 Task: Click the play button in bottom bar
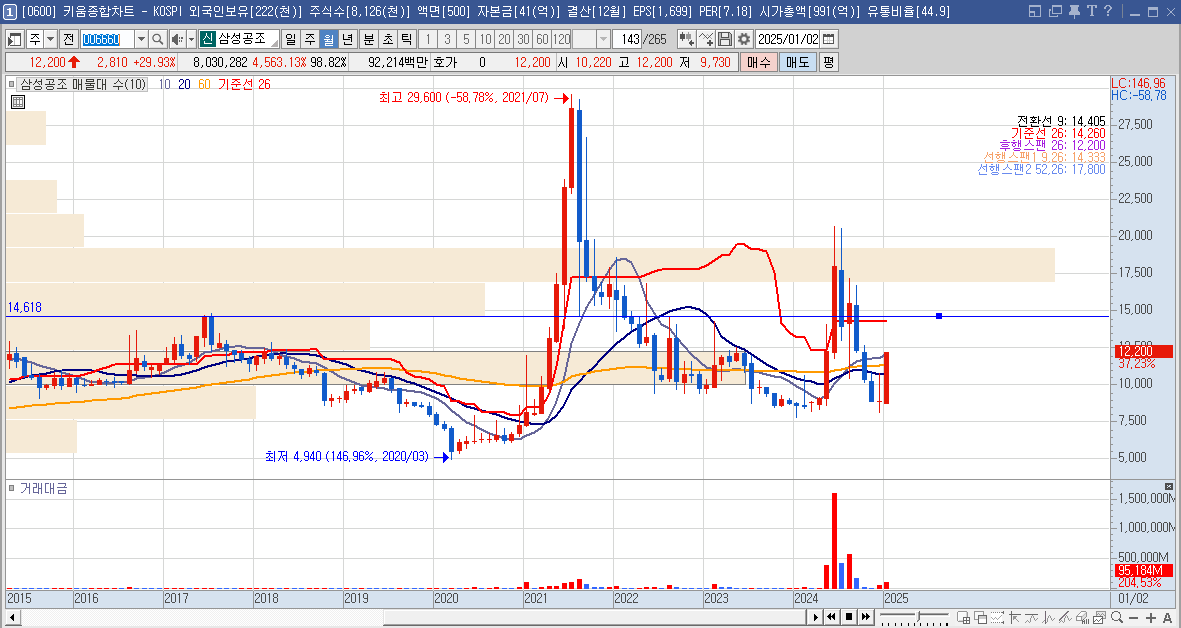(x=815, y=617)
